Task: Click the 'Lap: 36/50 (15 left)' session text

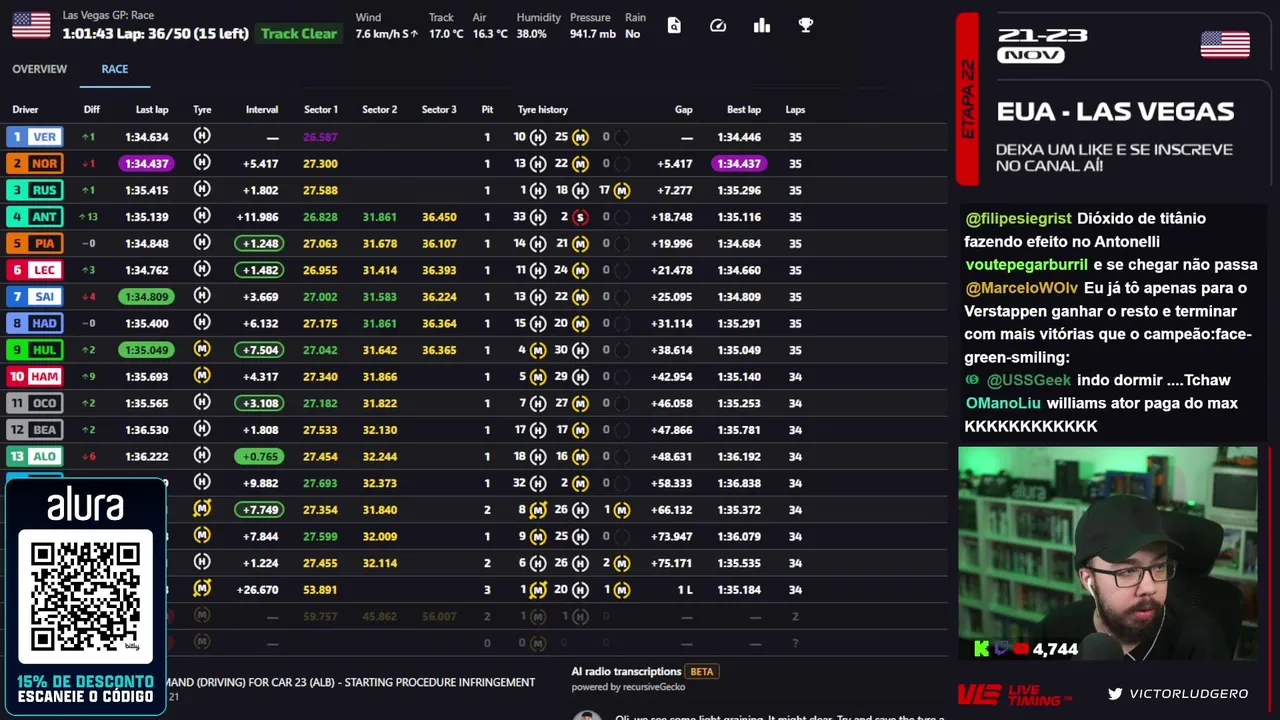Action: [184, 34]
